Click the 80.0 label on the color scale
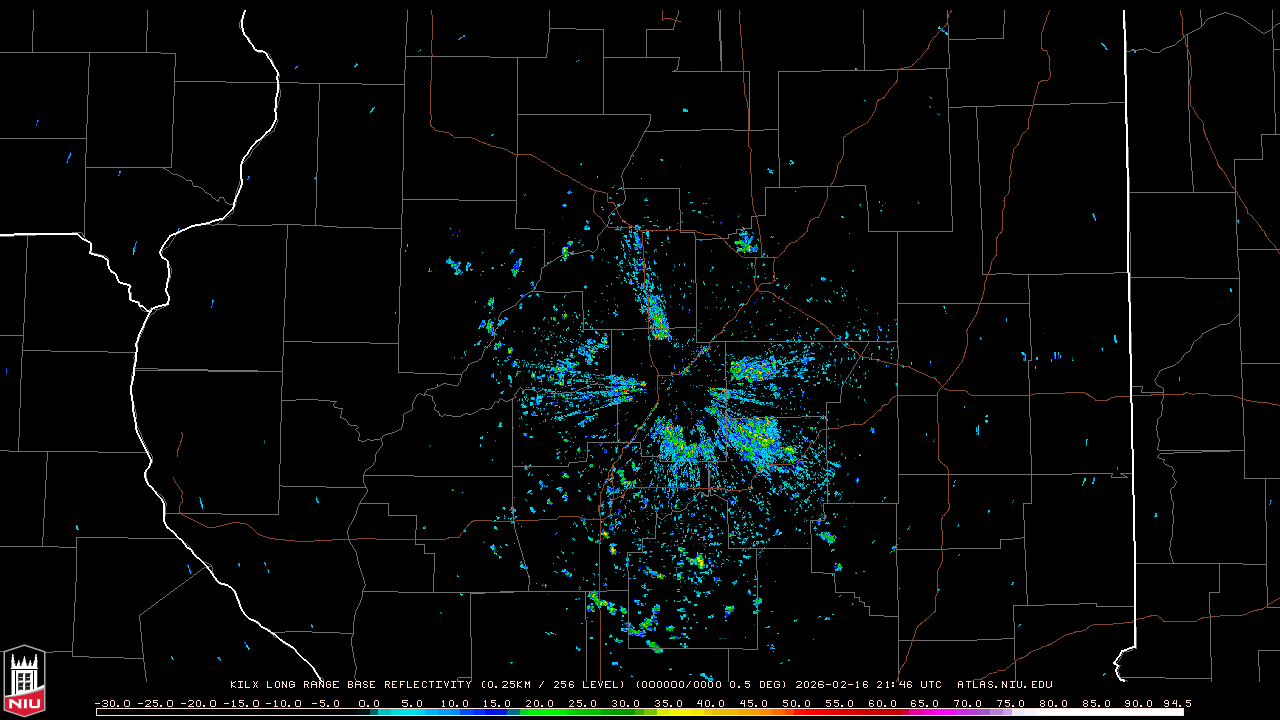 click(1054, 703)
